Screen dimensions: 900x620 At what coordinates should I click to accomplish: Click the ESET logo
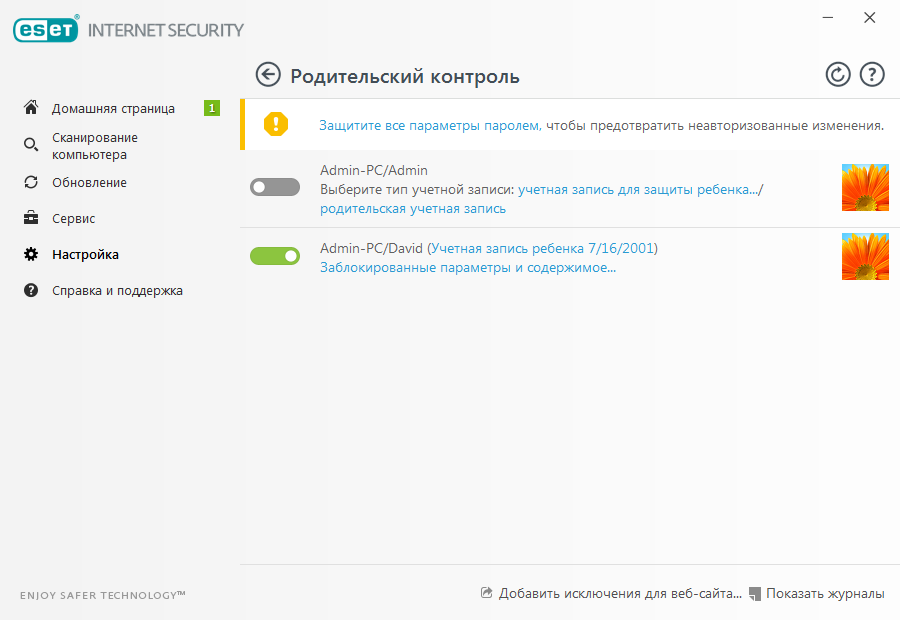tap(46, 30)
